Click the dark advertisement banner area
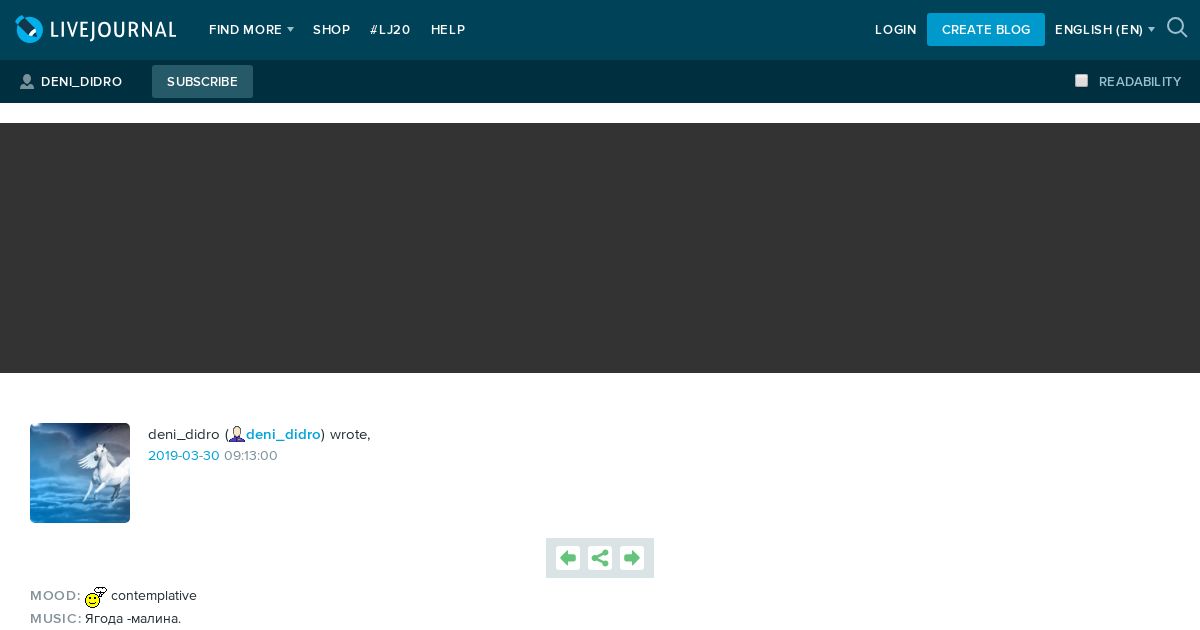Image resolution: width=1200 pixels, height=630 pixels. [x=600, y=248]
